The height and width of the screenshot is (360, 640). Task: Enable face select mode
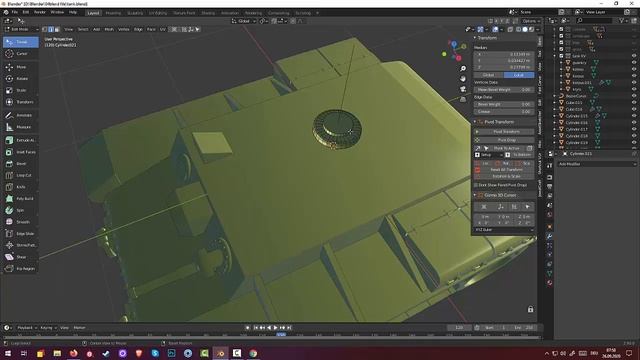coord(57,29)
